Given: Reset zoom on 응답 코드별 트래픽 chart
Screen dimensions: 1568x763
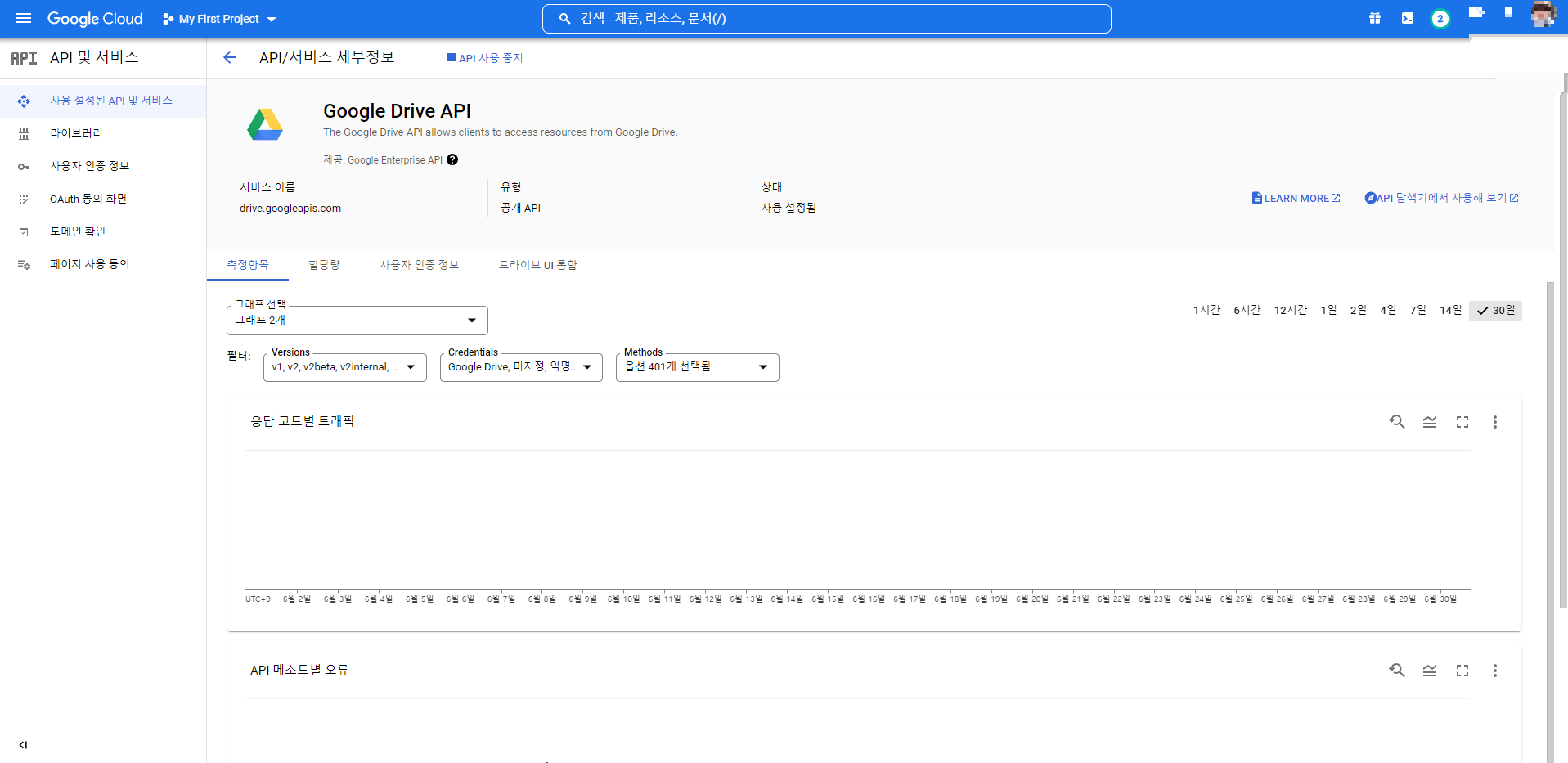Looking at the screenshot, I should point(1397,422).
